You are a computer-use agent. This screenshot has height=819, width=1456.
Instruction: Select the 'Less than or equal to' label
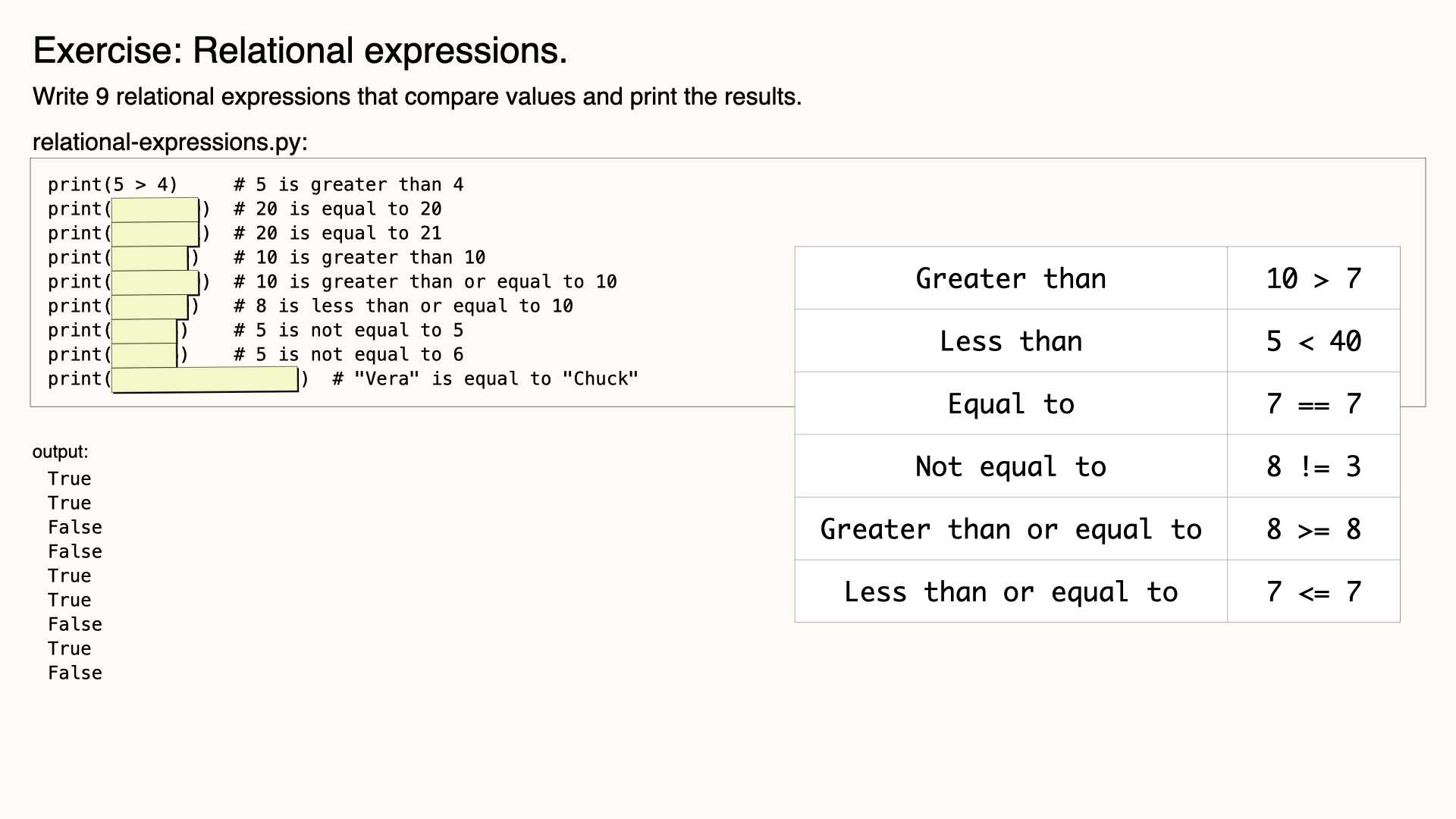tap(1011, 591)
